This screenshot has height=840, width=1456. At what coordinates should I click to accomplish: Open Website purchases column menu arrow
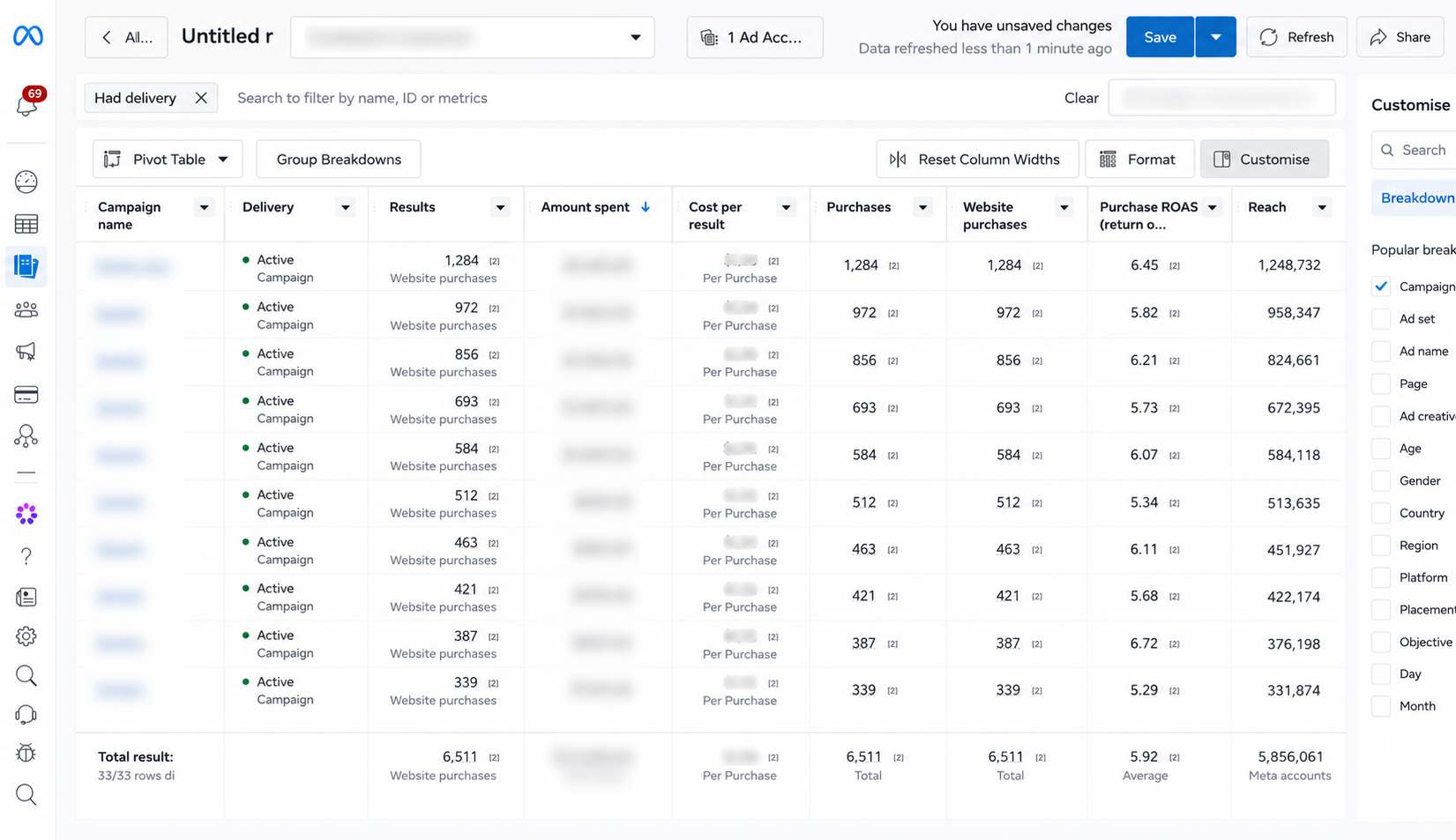(x=1064, y=207)
